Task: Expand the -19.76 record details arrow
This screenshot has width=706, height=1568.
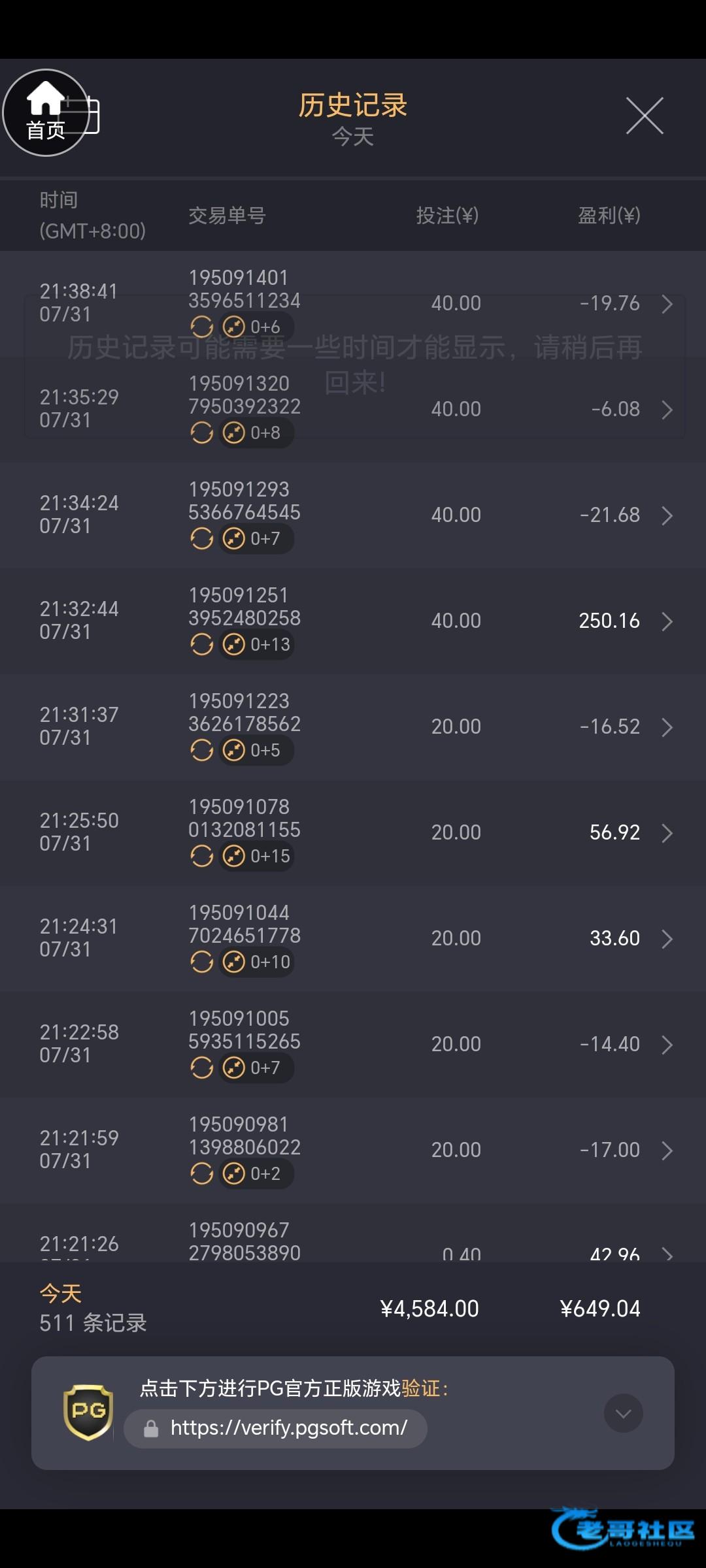Action: (x=667, y=304)
